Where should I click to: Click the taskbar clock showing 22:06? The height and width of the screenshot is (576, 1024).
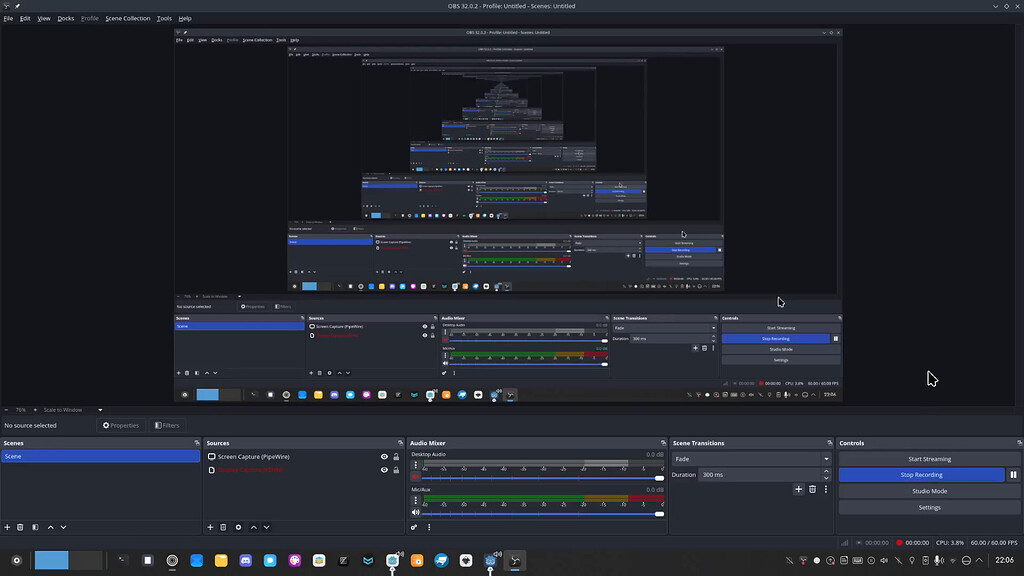pyautogui.click(x=1004, y=560)
